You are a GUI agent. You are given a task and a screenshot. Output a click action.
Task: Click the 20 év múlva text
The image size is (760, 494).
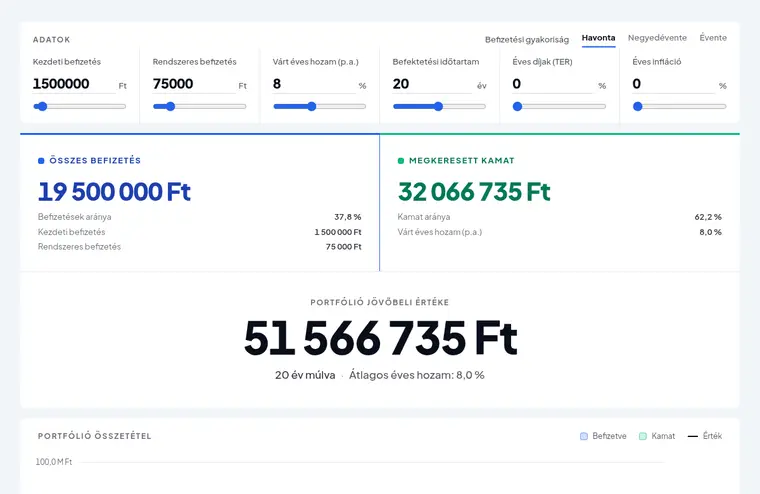[x=305, y=375]
